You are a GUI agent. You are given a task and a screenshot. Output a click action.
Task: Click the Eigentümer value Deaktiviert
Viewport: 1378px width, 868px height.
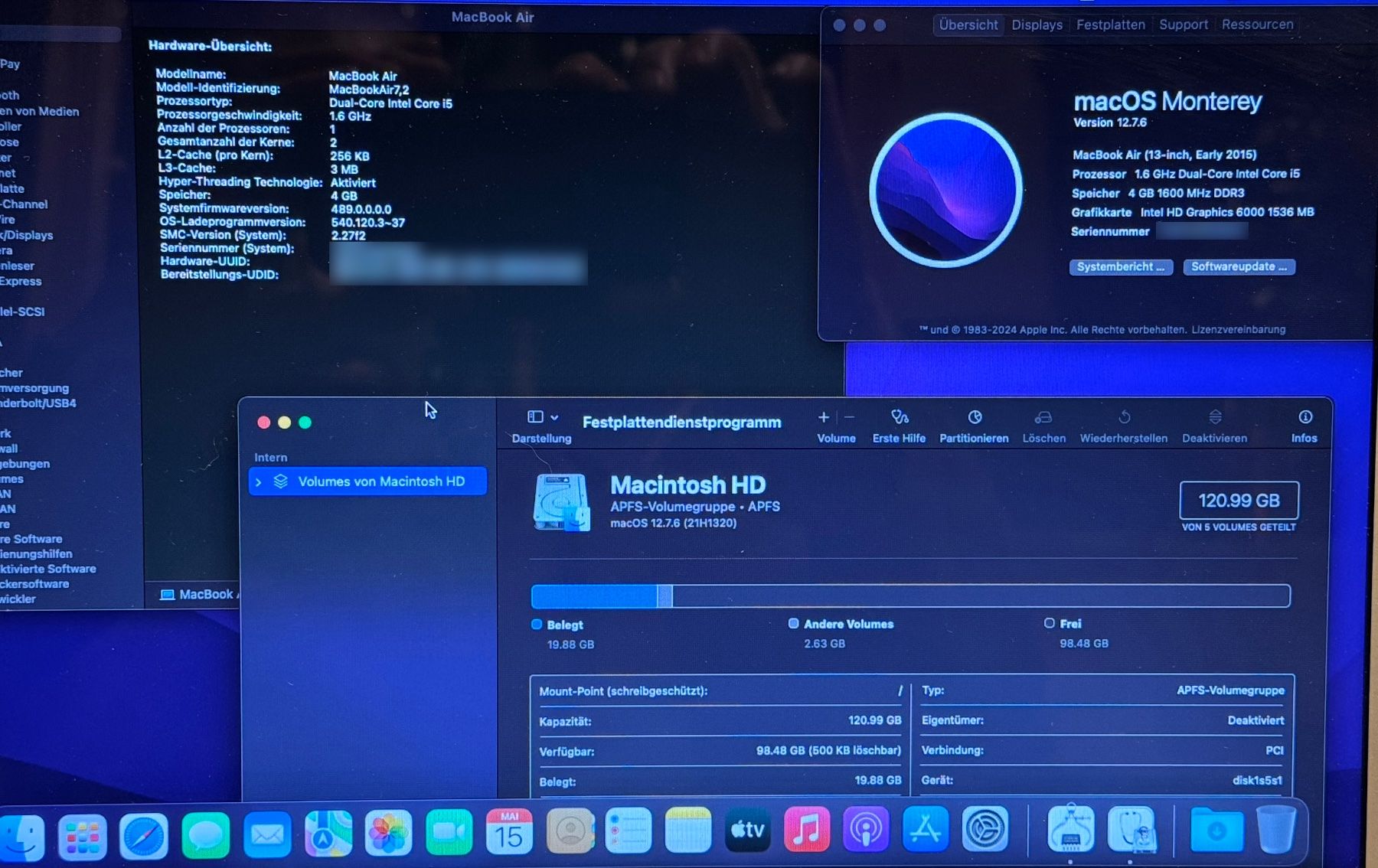1256,720
